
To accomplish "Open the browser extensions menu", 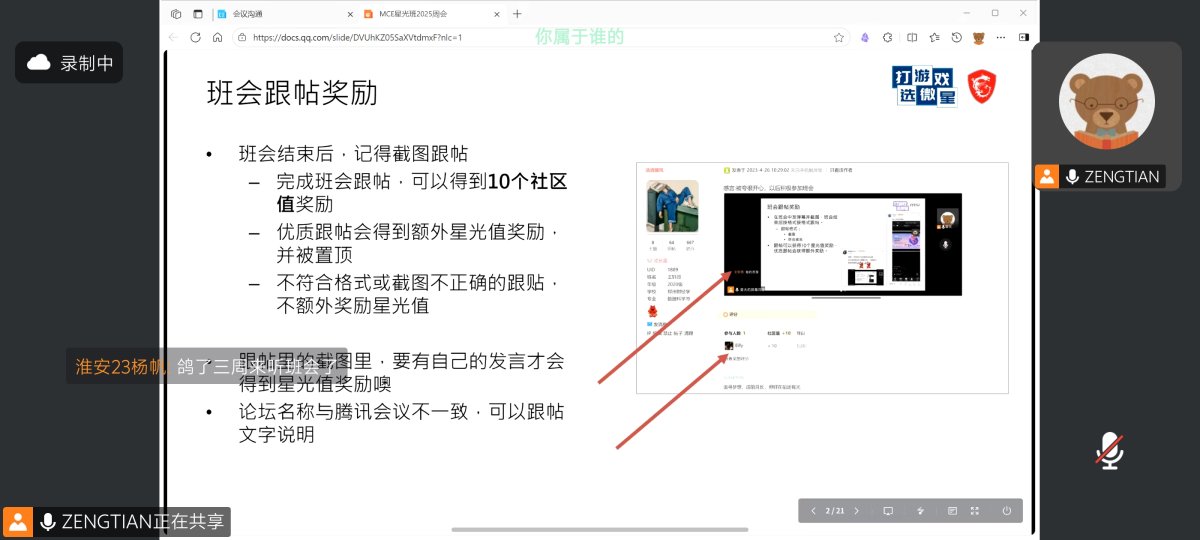I will [888, 37].
